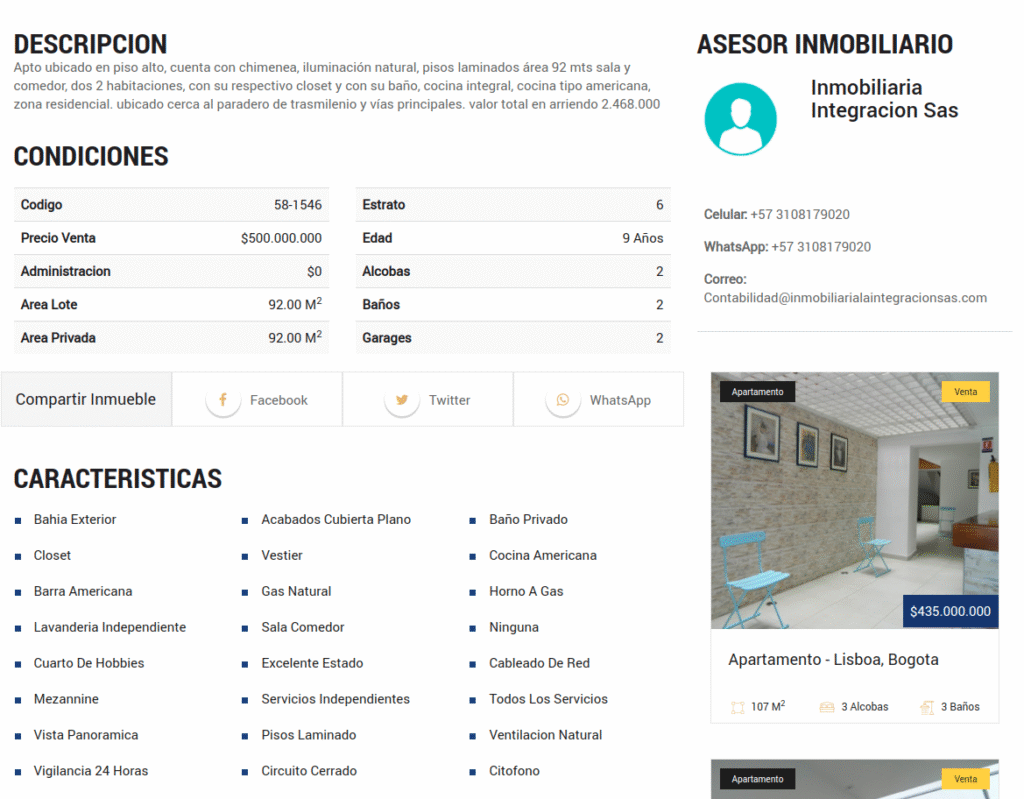Click the Venta badge on the bottom listing
Image resolution: width=1024 pixels, height=799 pixels.
(965, 778)
